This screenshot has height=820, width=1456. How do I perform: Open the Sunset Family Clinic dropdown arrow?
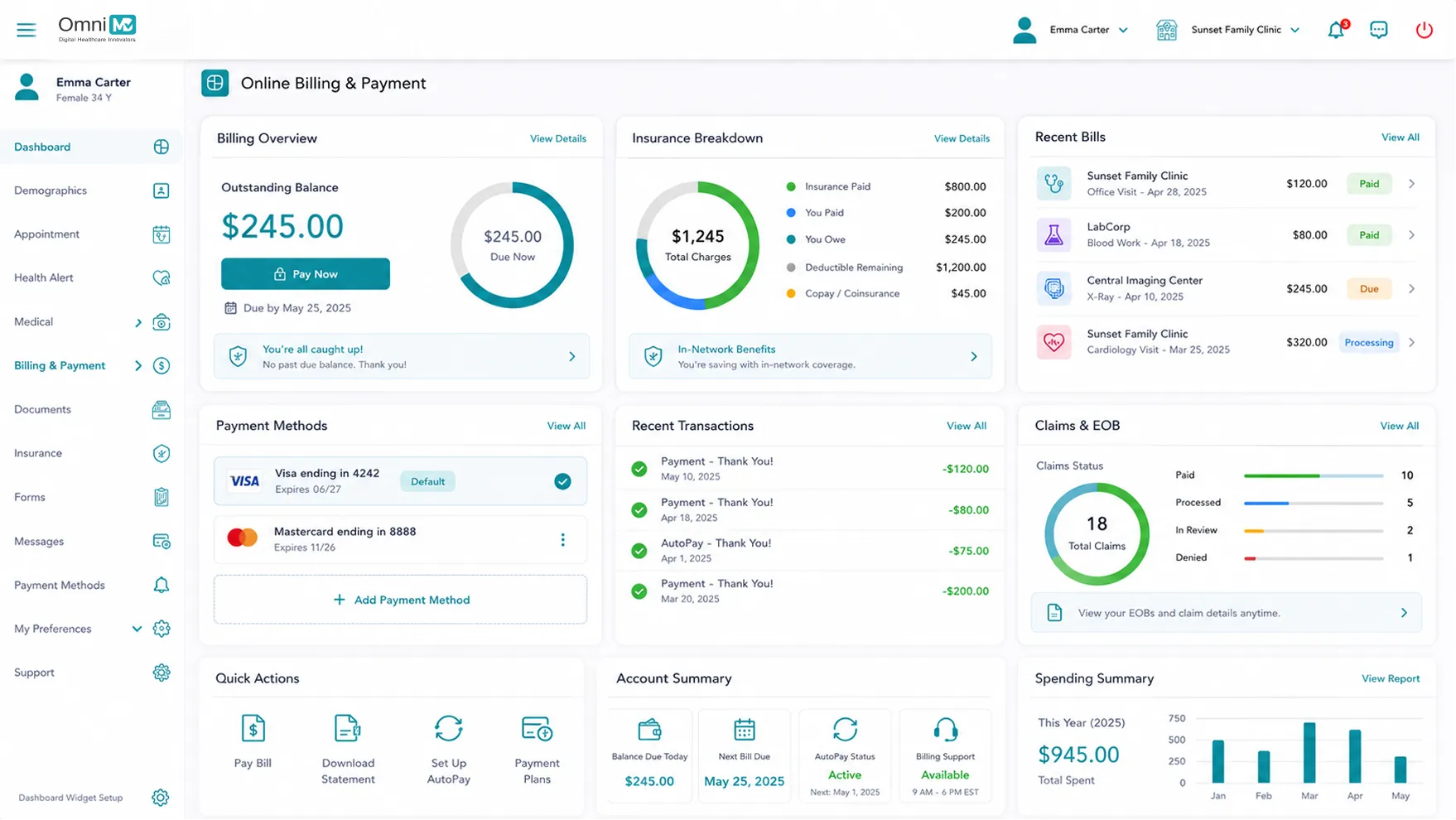click(x=1295, y=31)
